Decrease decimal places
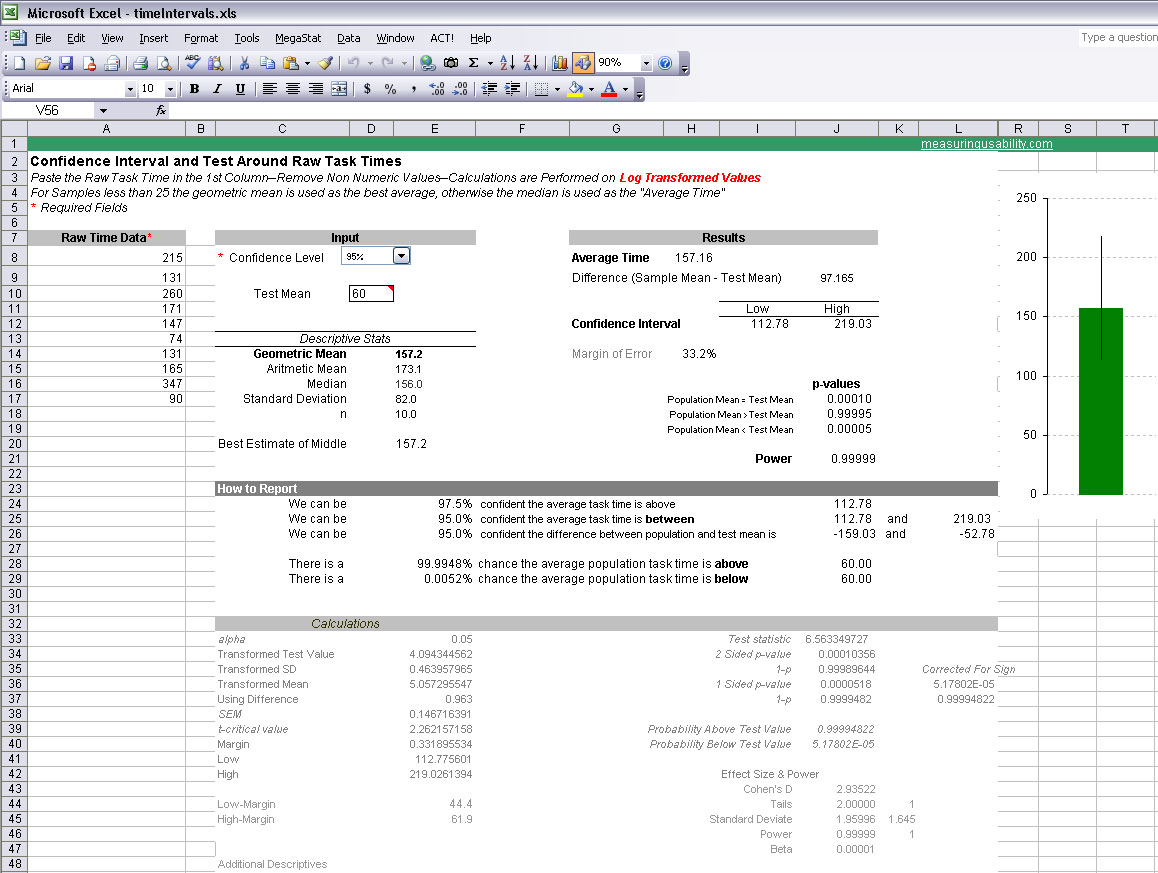 tap(459, 89)
